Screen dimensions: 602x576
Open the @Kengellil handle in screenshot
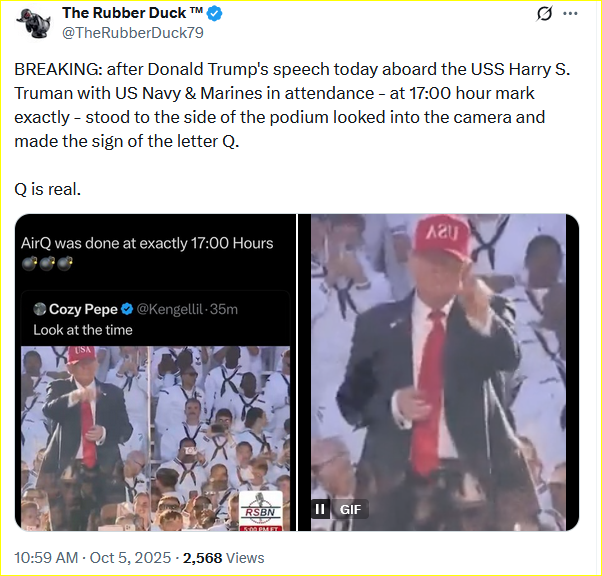[x=169, y=309]
